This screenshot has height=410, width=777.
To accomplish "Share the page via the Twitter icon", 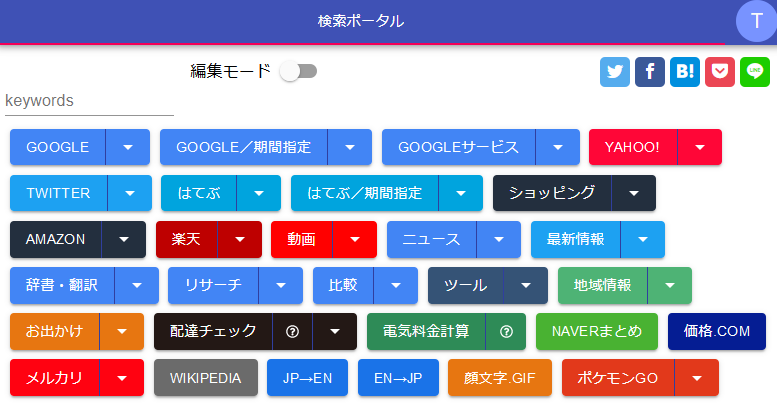I will (614, 72).
